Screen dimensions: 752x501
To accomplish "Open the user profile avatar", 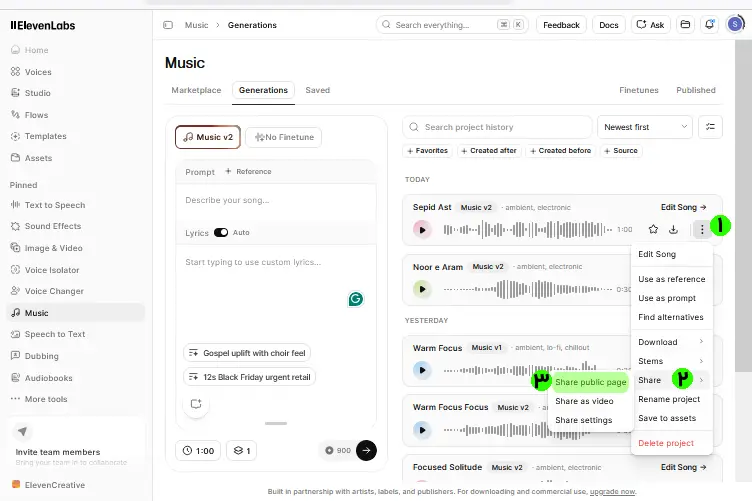I will [735, 24].
